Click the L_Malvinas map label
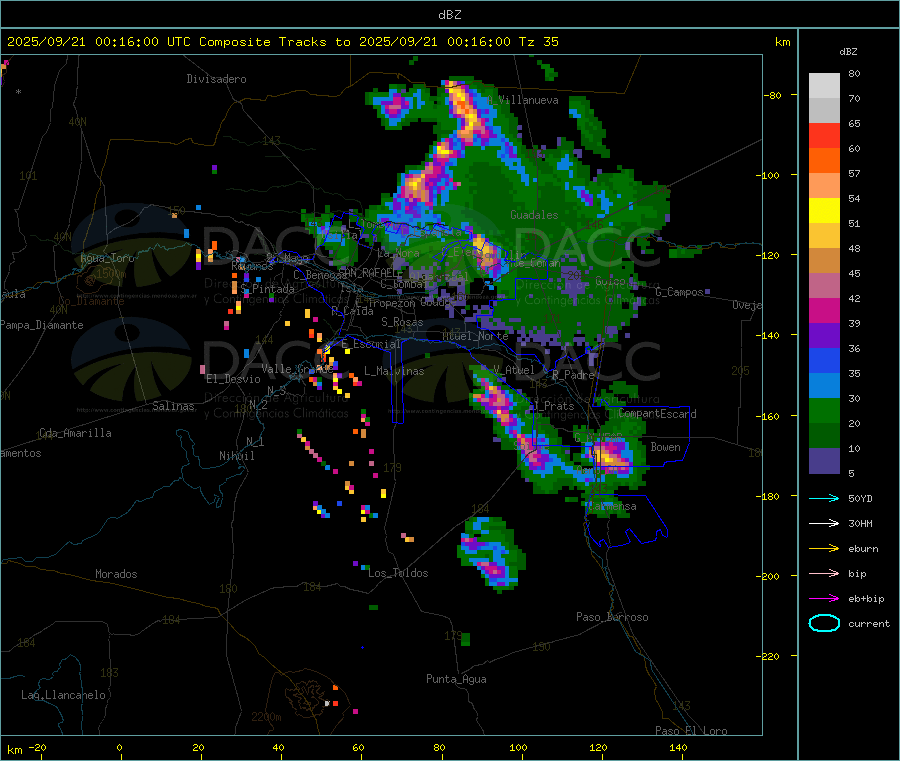The width and height of the screenshot is (900, 761). 394,371
